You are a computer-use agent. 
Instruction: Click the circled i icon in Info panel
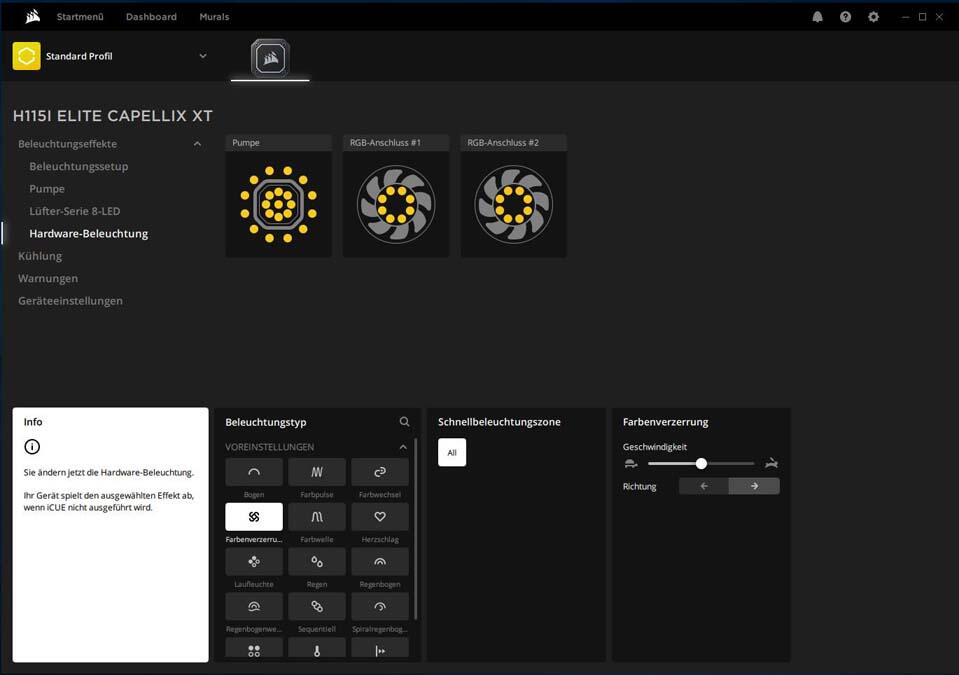coord(32,447)
